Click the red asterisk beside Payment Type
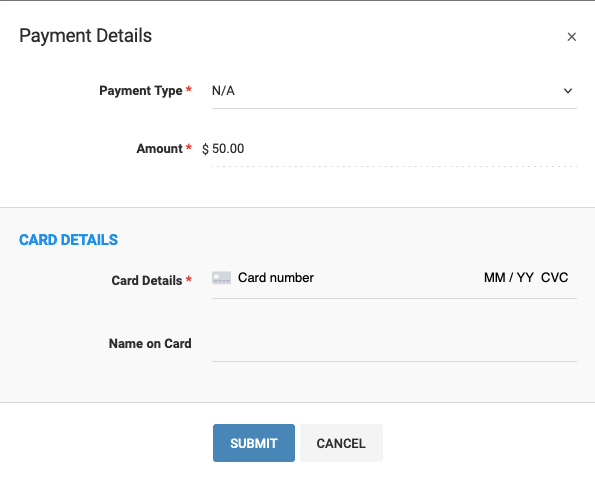The width and height of the screenshot is (595, 480). click(x=189, y=89)
